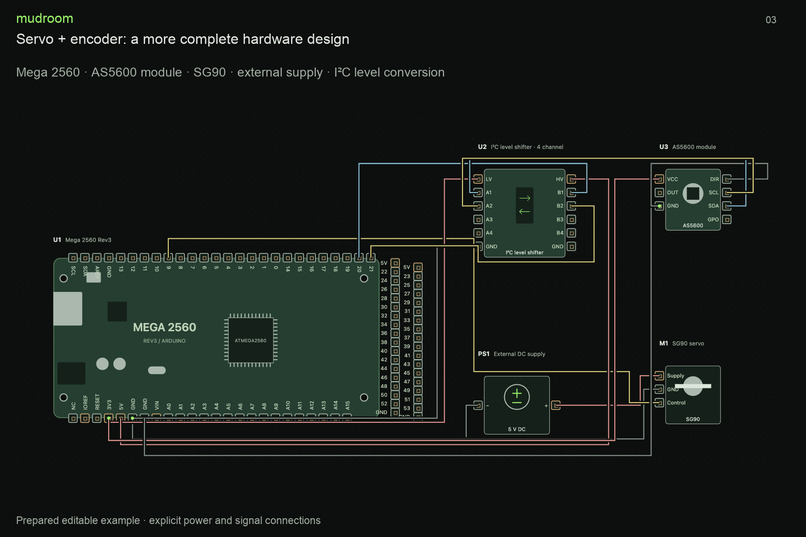Select the SCL pin on the AS5600 module
This screenshot has width=806, height=537.
[727, 192]
